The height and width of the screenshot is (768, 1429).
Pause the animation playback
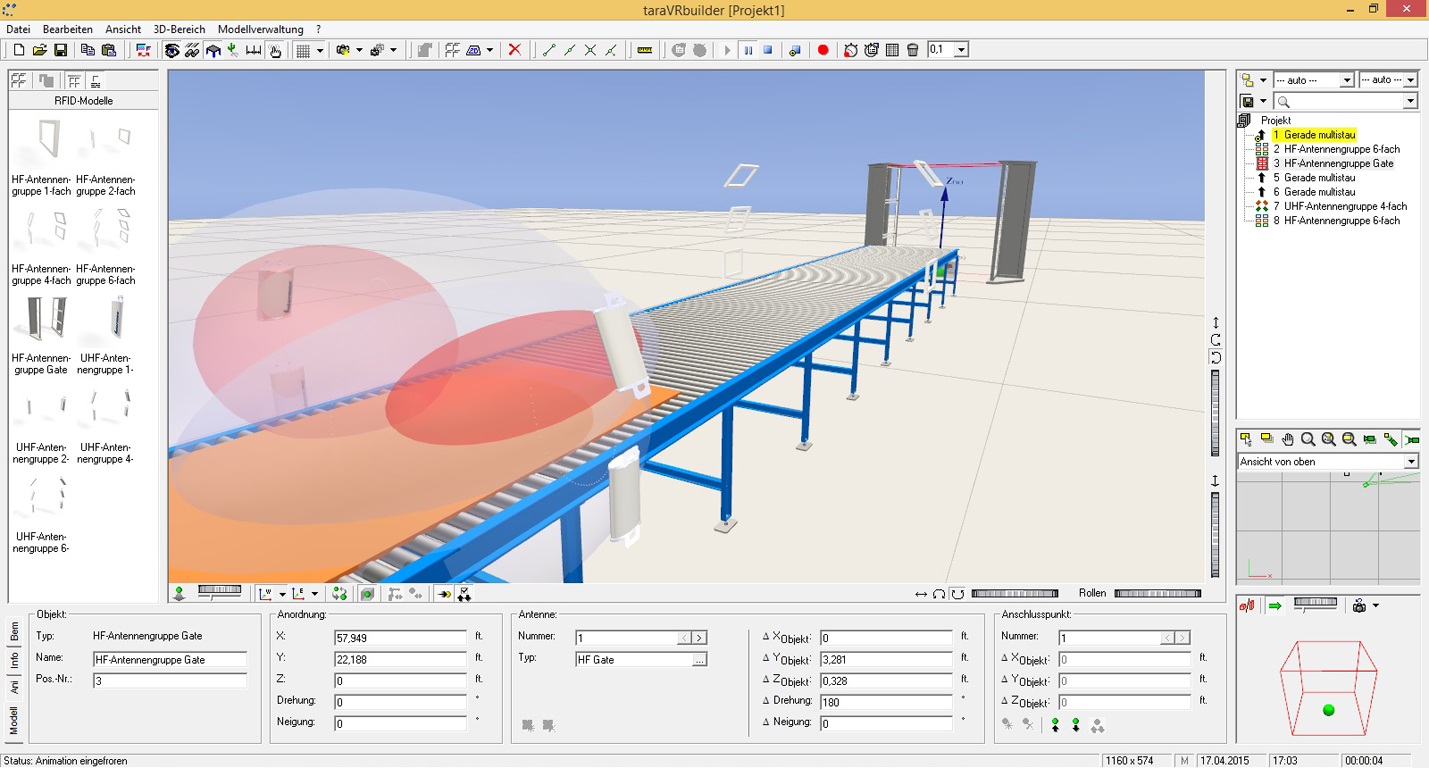[x=748, y=49]
